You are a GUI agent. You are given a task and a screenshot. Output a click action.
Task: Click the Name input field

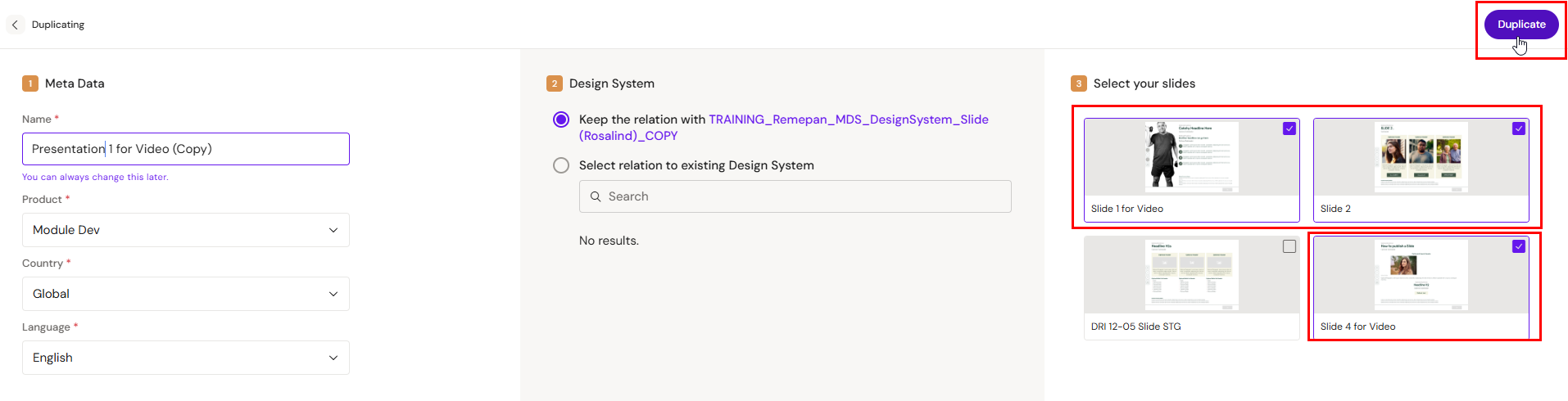click(x=186, y=149)
